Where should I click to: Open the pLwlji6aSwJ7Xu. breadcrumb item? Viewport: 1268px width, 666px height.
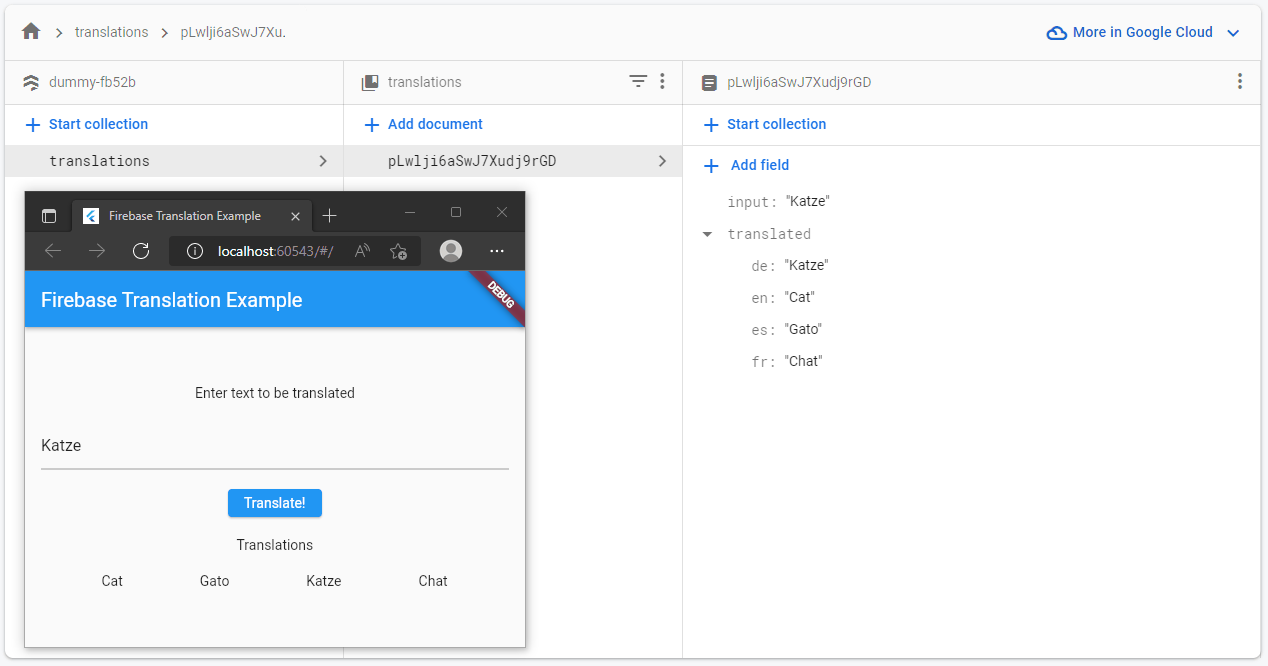coord(233,32)
